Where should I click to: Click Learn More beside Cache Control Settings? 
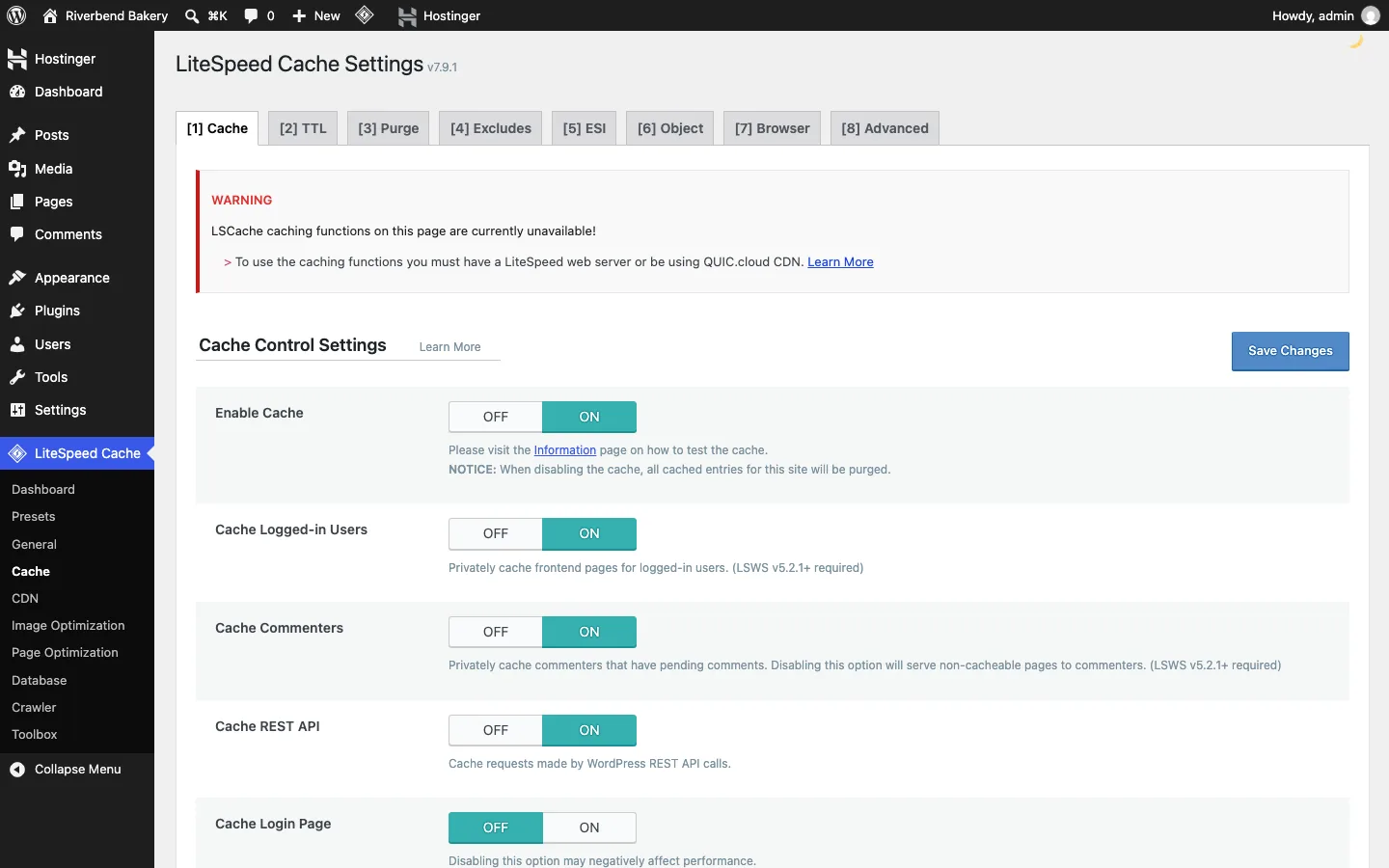449,347
